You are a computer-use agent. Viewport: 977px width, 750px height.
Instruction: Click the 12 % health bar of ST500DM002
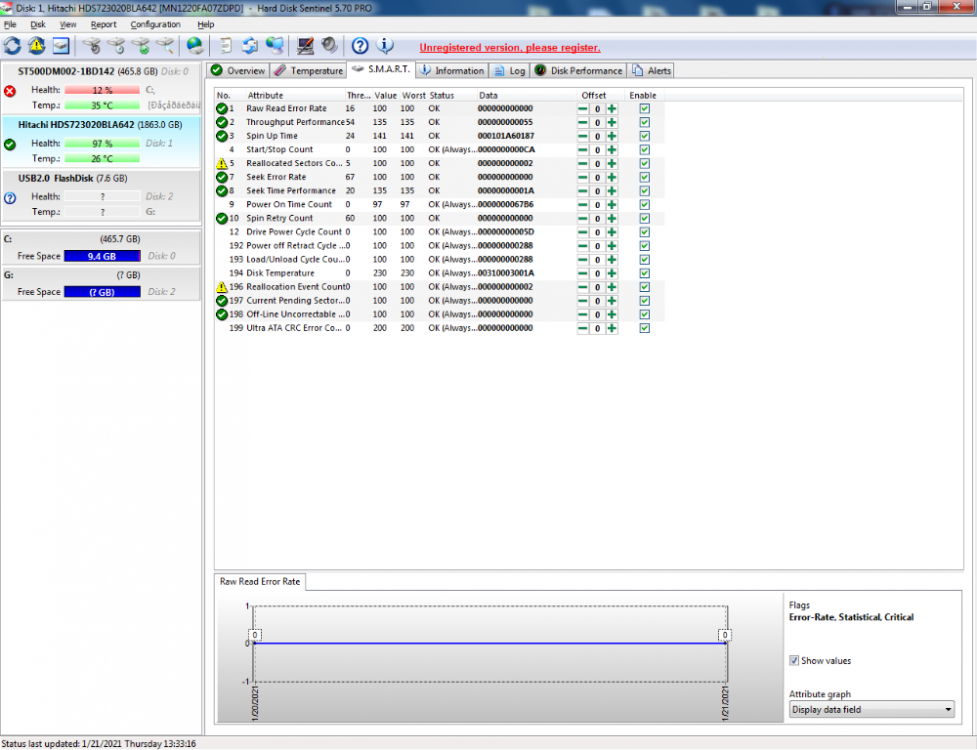(102, 90)
